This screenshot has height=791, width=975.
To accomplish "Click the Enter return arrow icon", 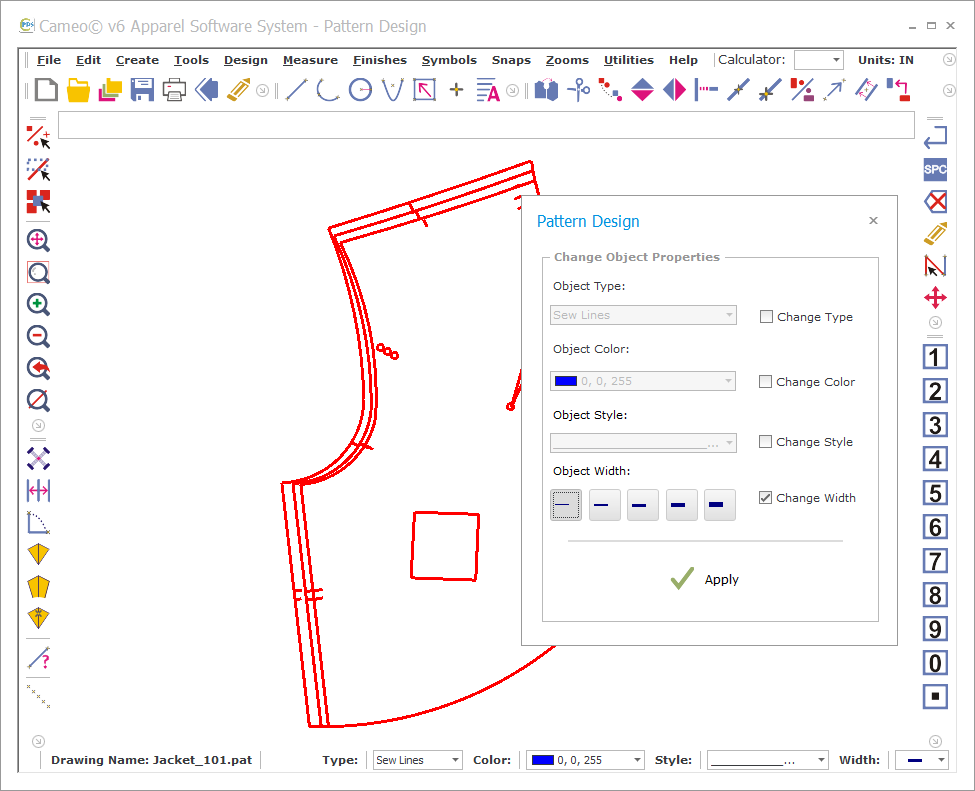I will (x=935, y=137).
